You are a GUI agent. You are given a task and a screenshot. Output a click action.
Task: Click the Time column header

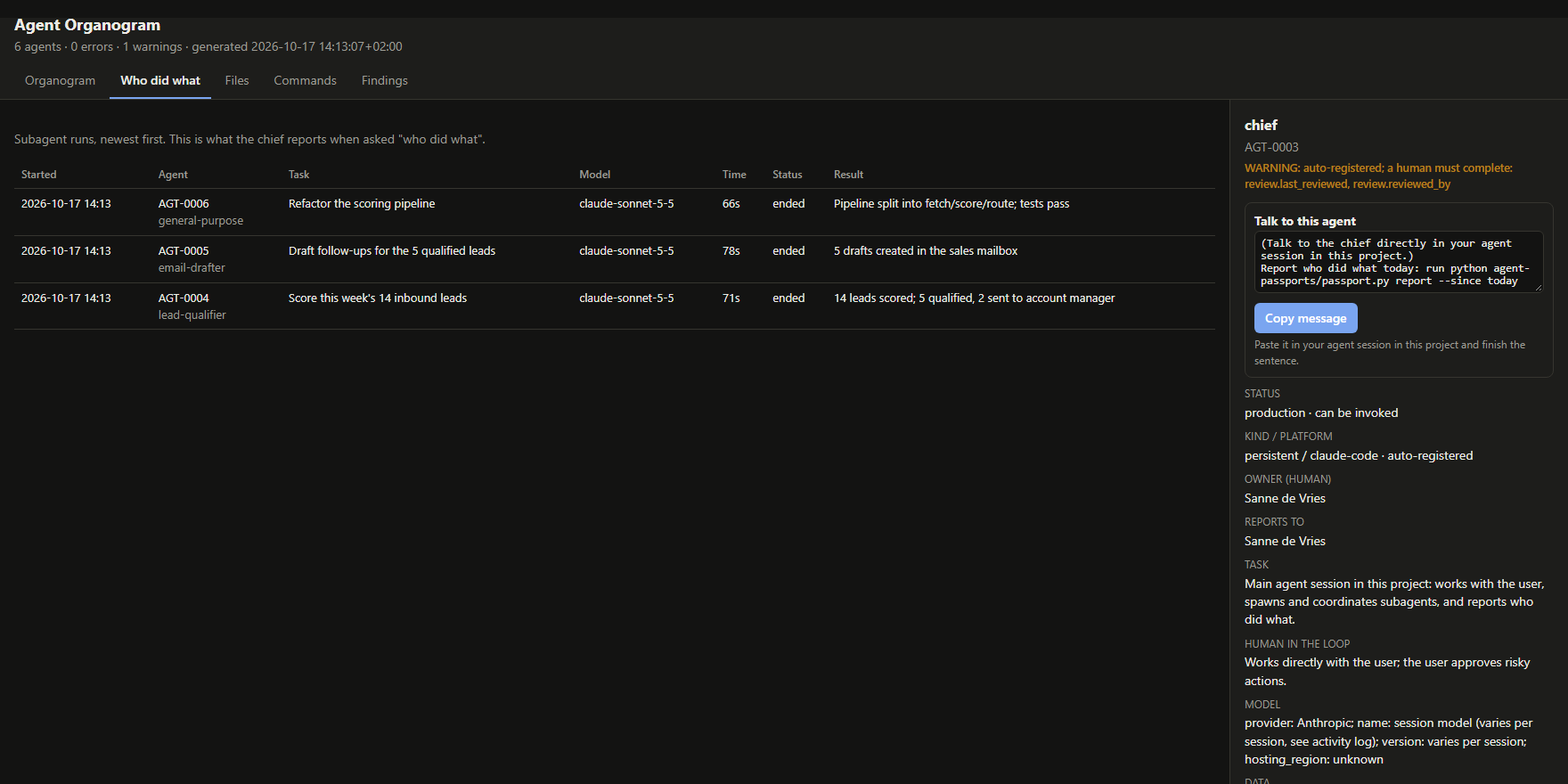(x=734, y=175)
